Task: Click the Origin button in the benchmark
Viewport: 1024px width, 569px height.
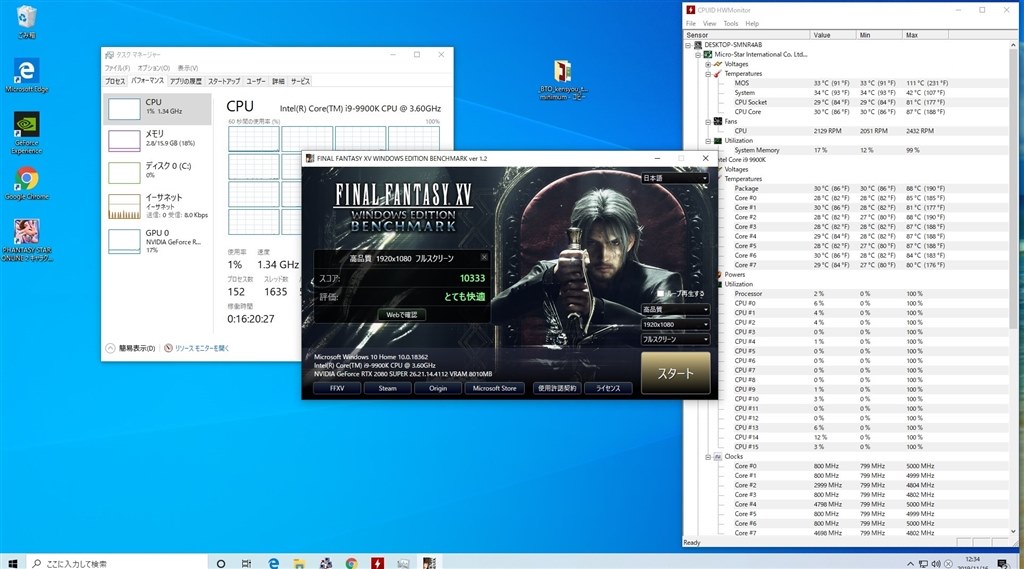Action: pos(438,388)
